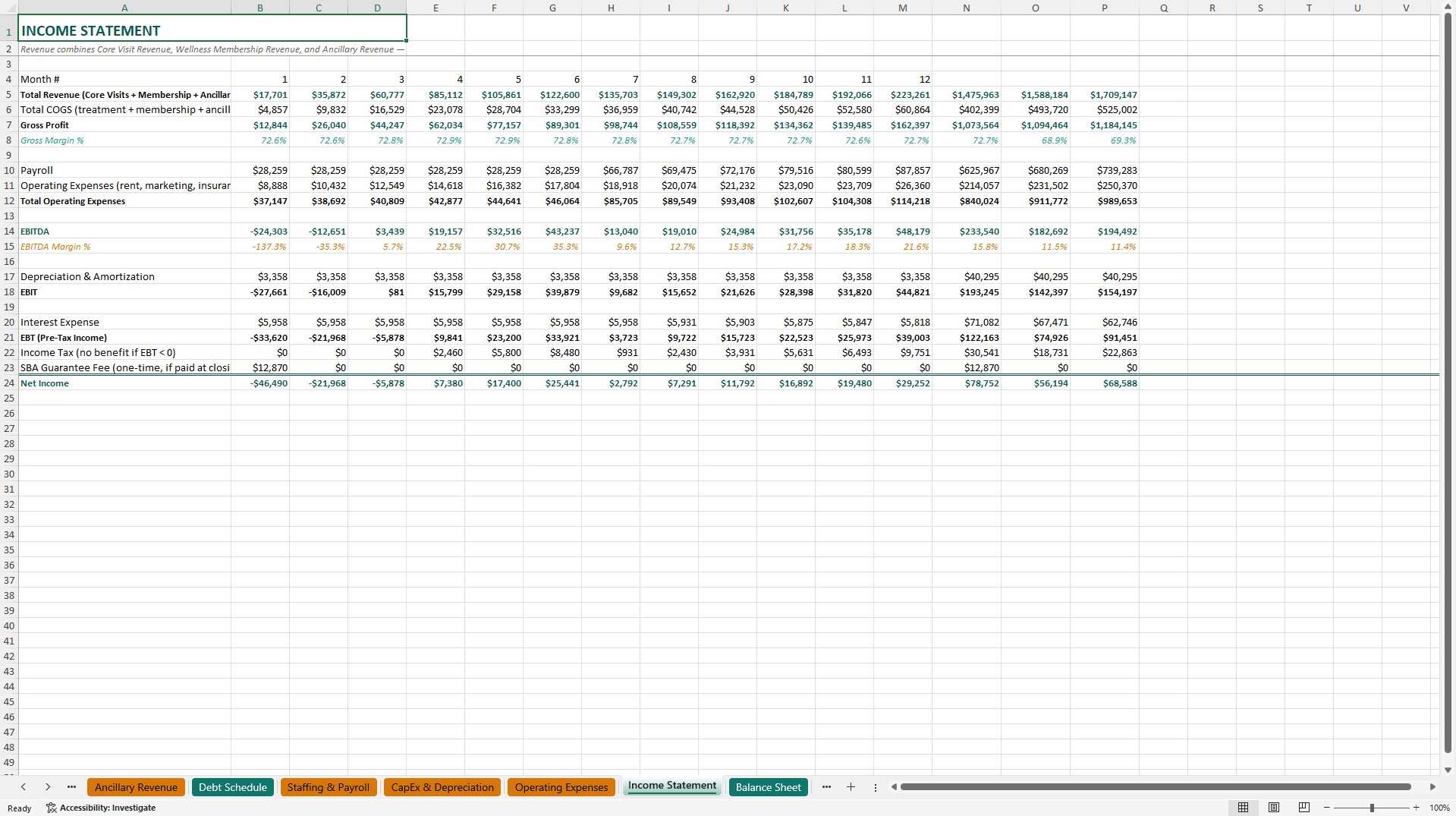Click SBA fee value $12,870 in column B

coord(260,368)
